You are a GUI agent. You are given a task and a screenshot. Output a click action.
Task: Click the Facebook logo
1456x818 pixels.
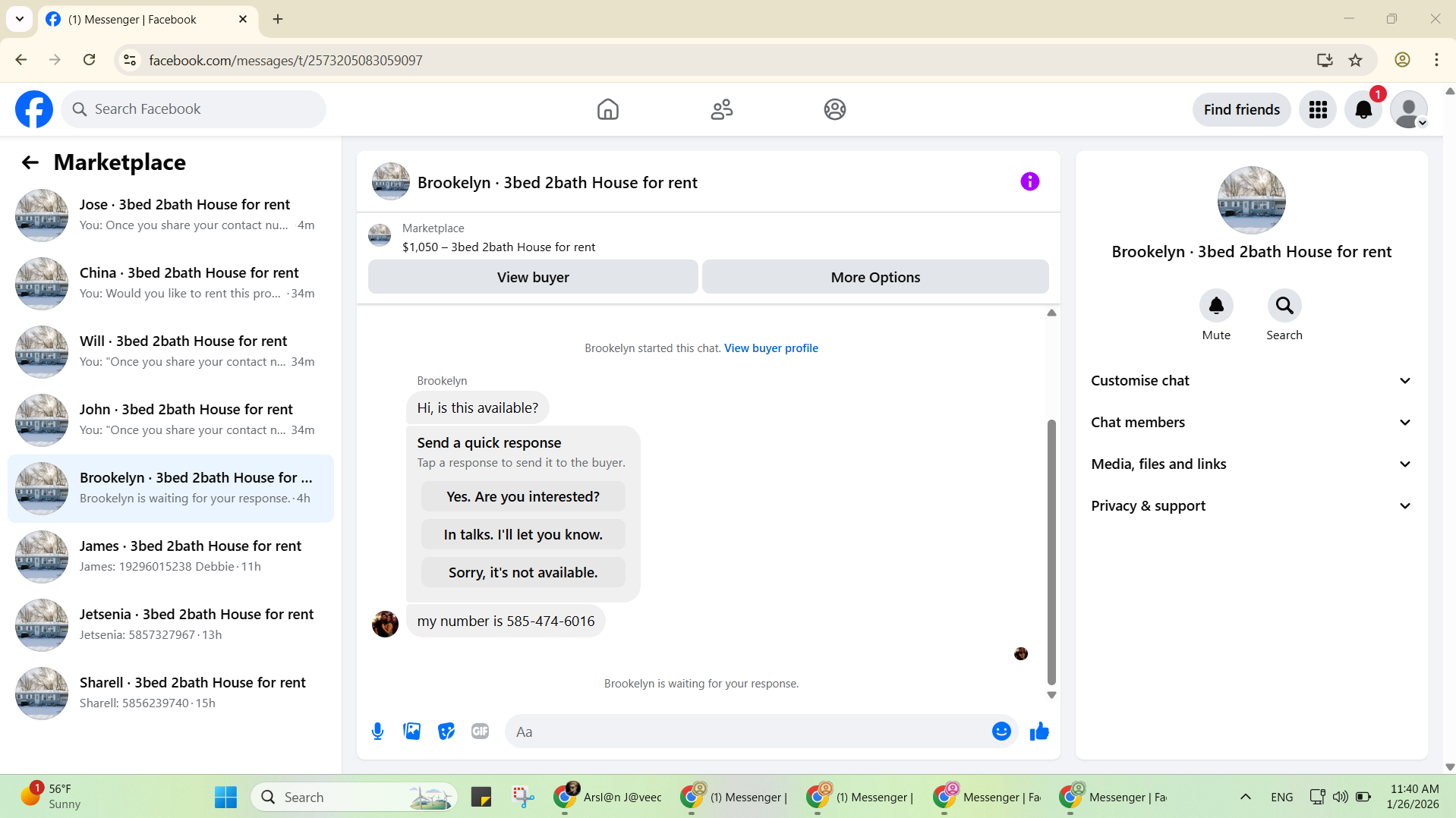pos(34,109)
